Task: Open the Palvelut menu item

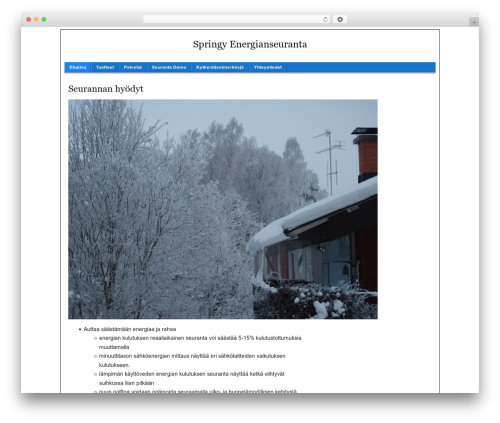Action: coord(133,67)
